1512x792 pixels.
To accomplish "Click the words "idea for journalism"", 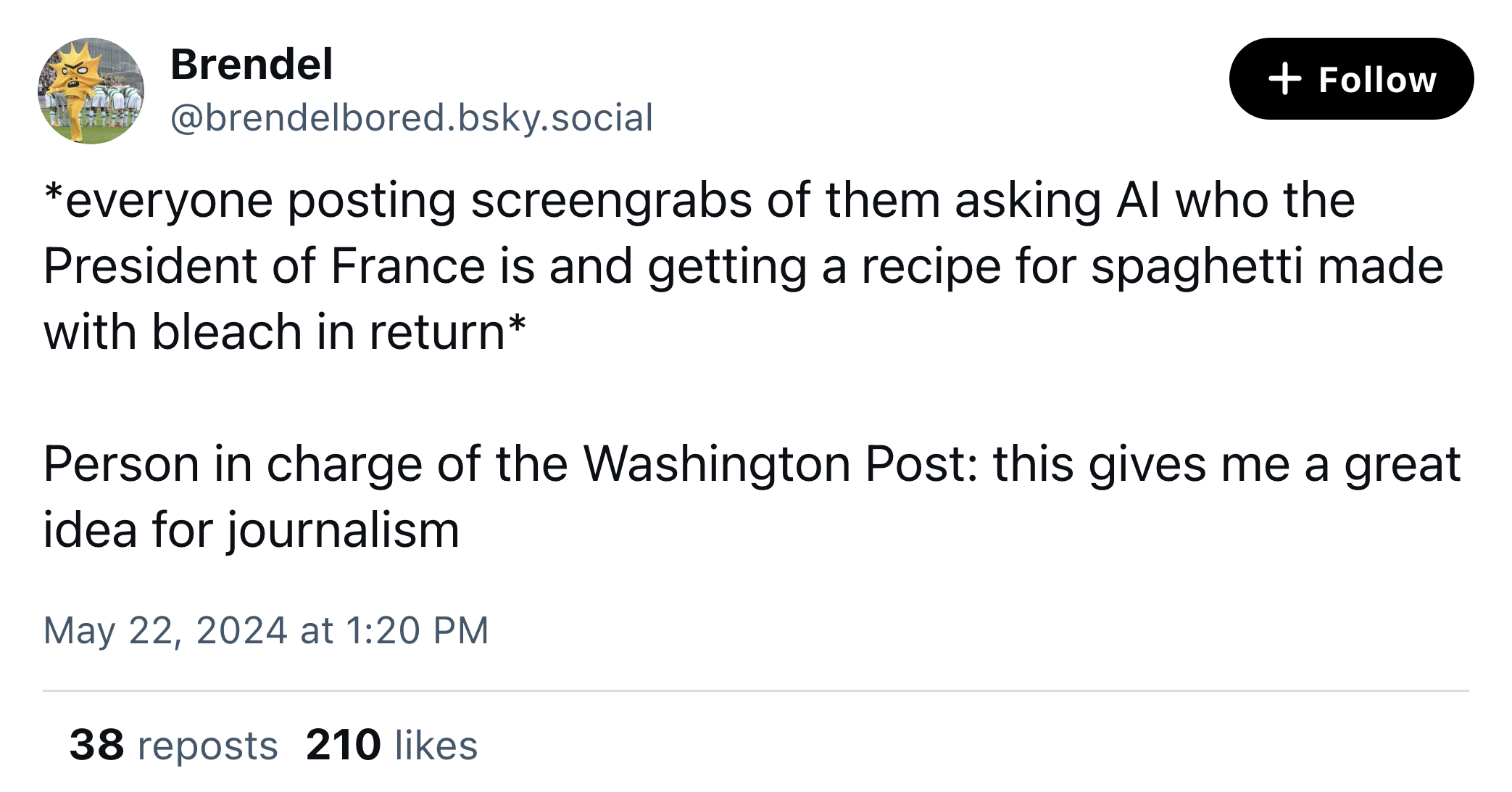I will [x=251, y=529].
